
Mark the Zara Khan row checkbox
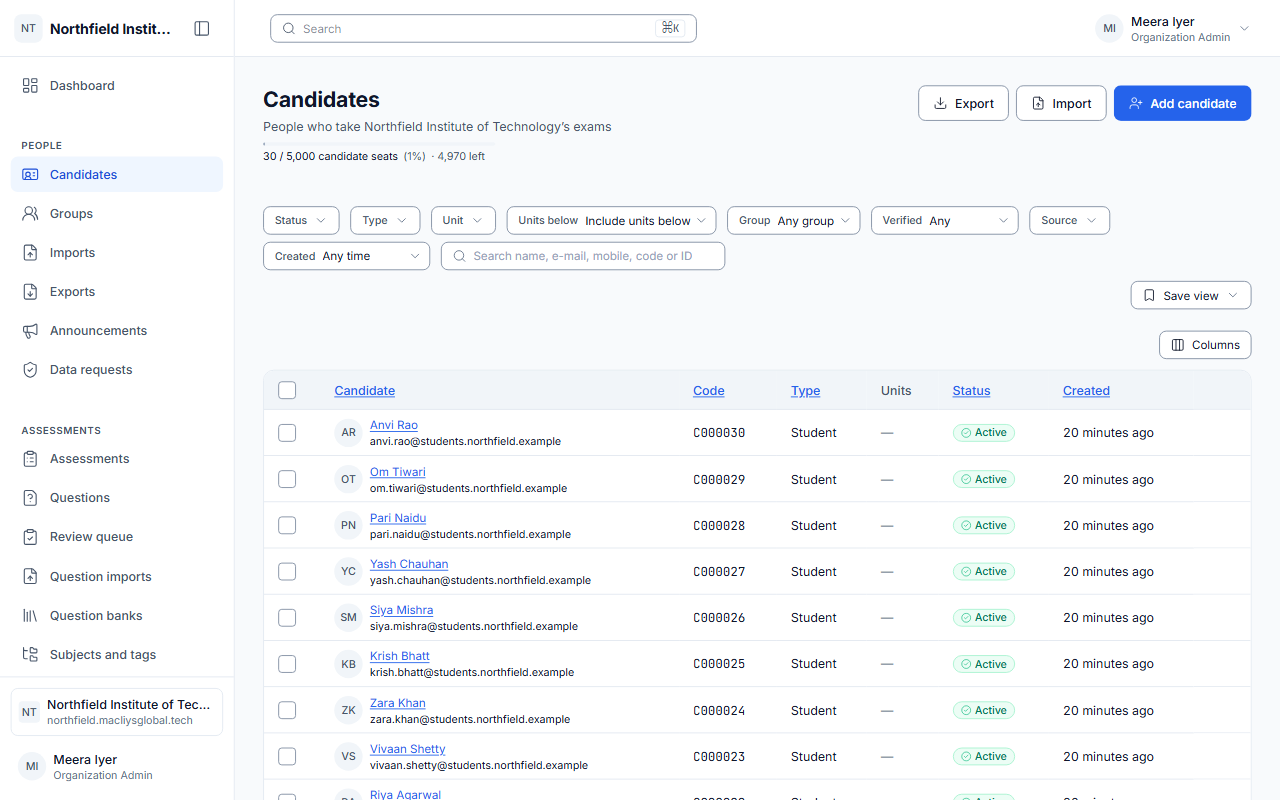point(287,710)
